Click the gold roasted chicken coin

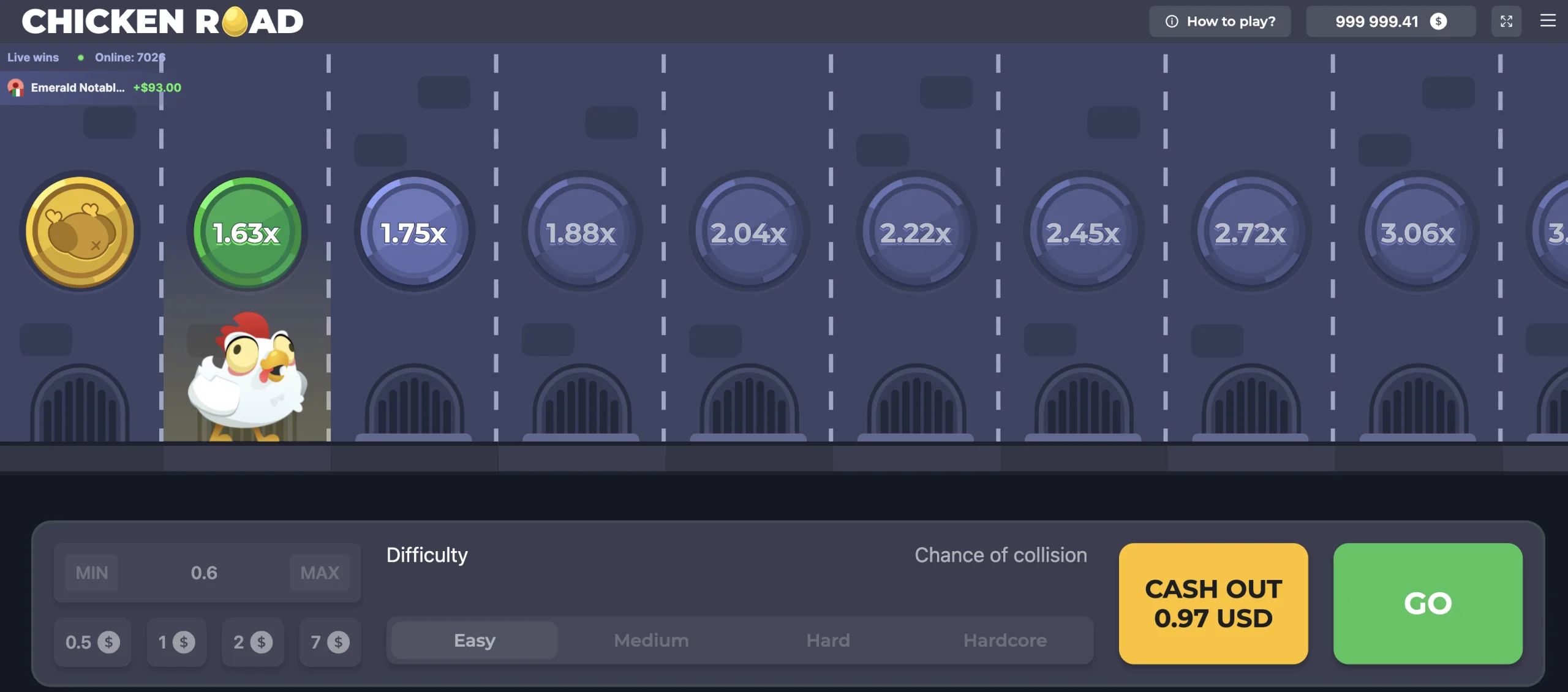(x=80, y=232)
